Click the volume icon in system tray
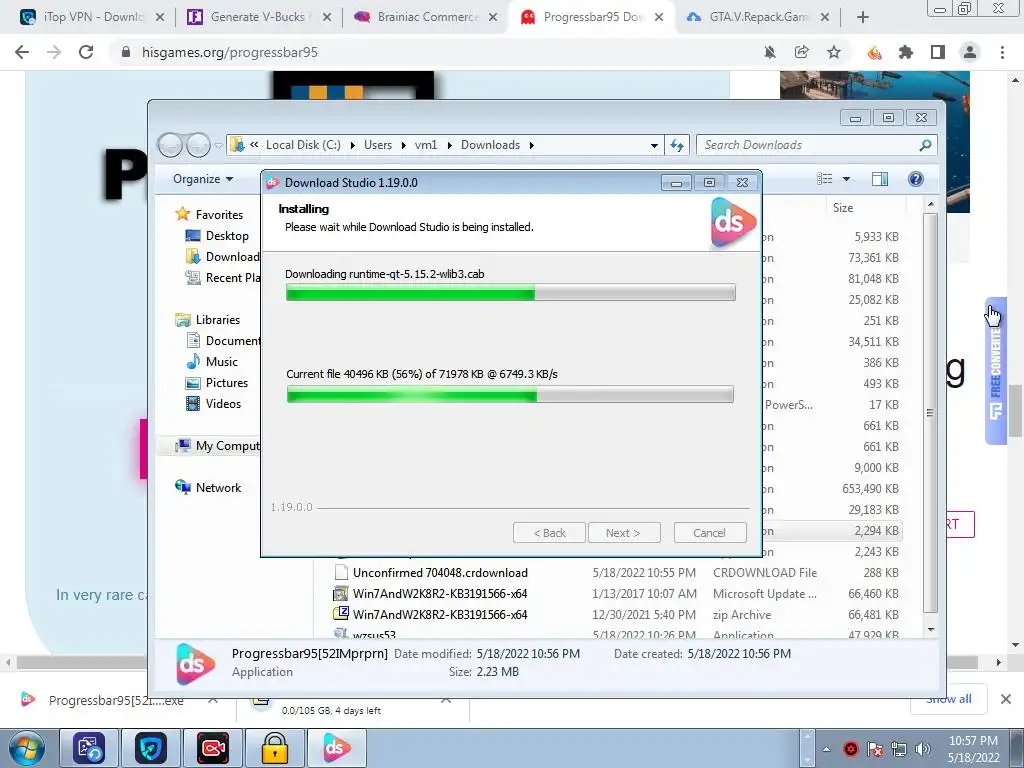The height and width of the screenshot is (768, 1024). [923, 749]
